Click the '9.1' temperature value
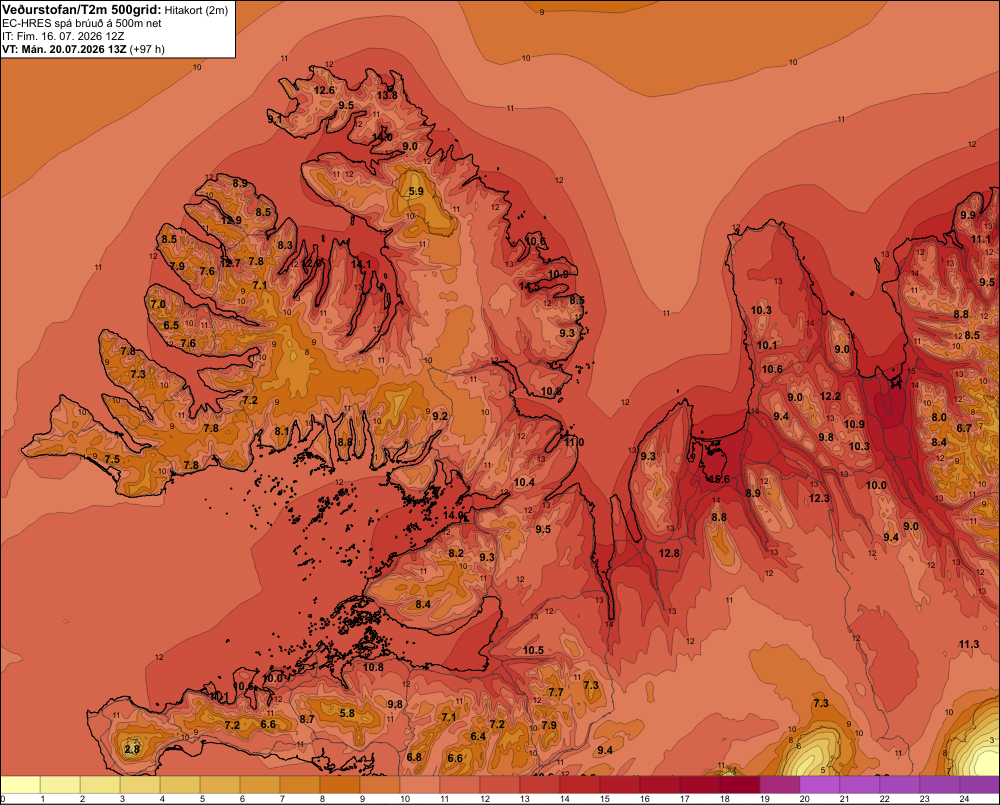Viewport: 1000px width, 805px height. pos(274,119)
